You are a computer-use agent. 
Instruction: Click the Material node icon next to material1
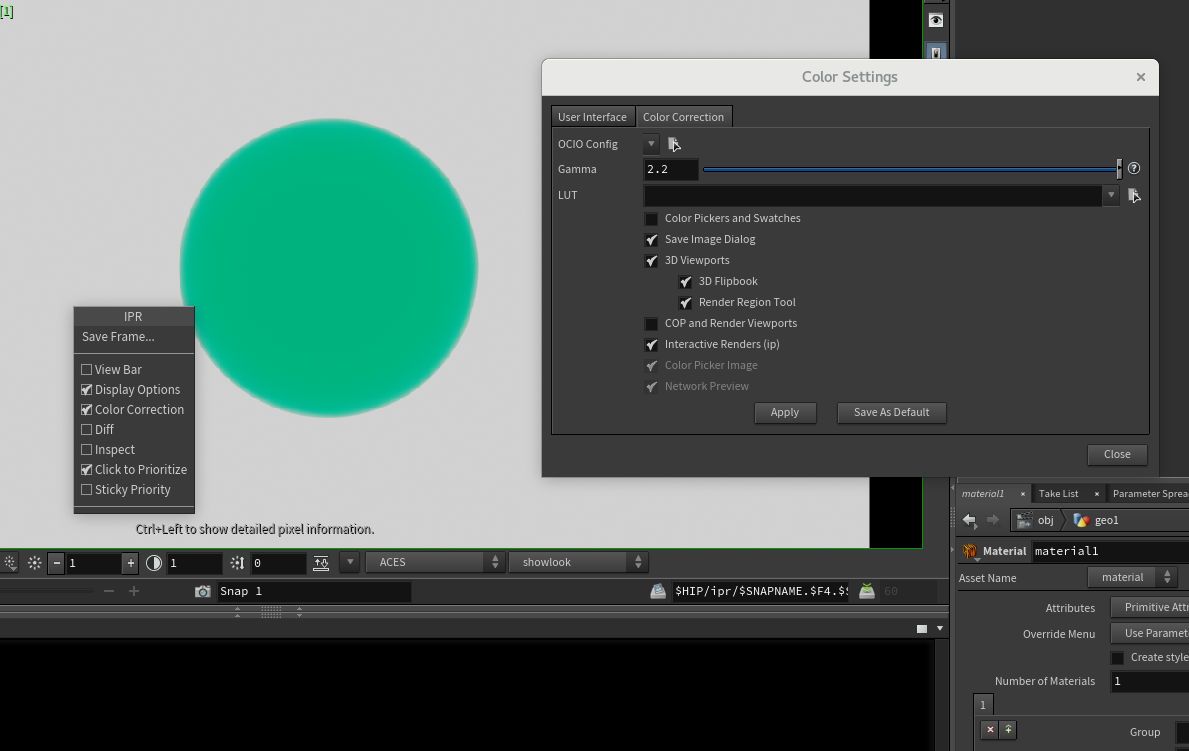pos(968,551)
